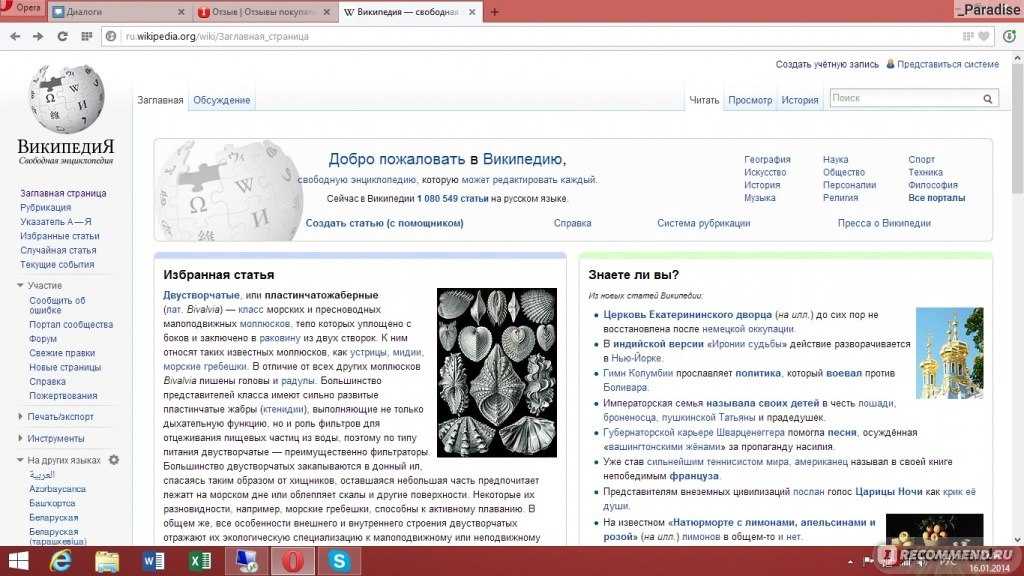Open Указатель А—Я in the sidebar
Screen dimensions: 1024x576
(x=56, y=222)
